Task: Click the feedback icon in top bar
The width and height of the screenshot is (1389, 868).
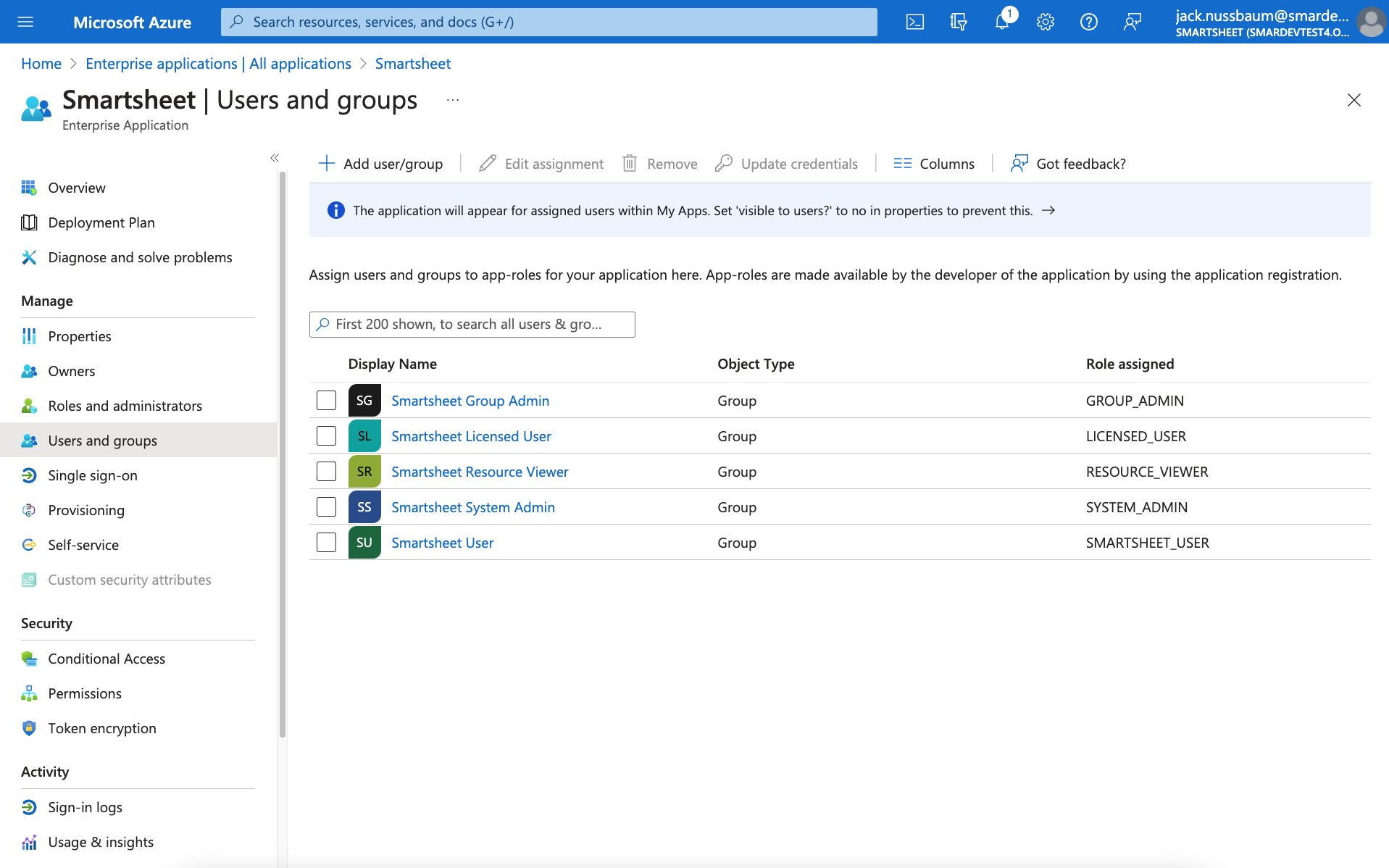Action: pyautogui.click(x=1132, y=22)
